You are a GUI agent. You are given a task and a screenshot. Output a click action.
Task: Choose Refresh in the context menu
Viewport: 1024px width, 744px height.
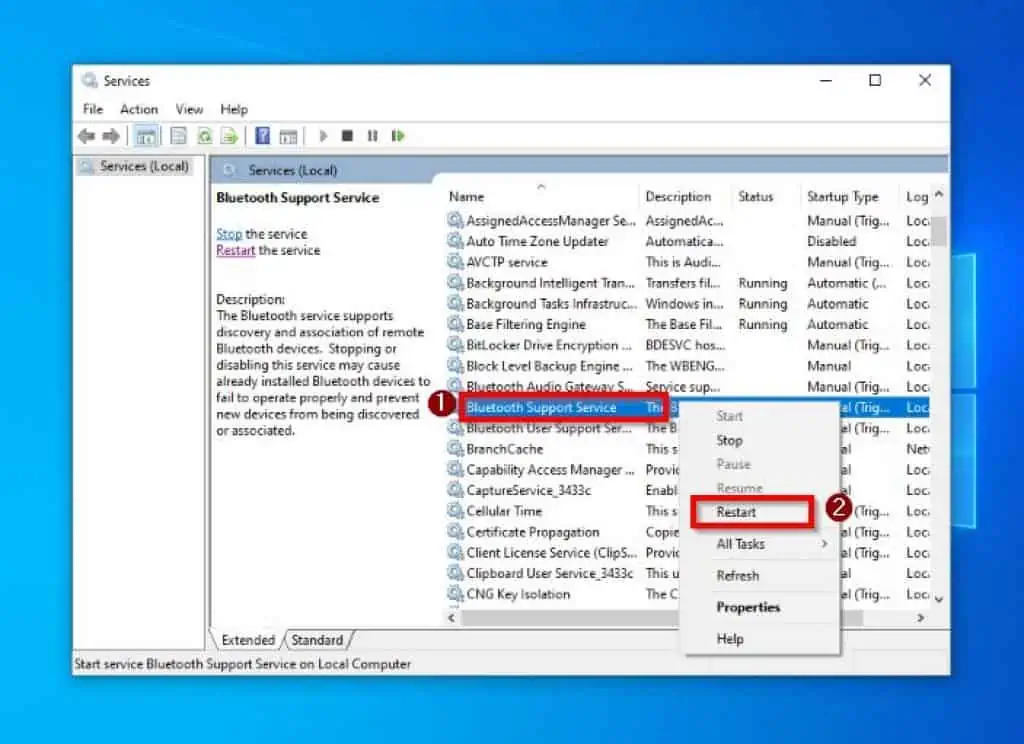tap(761, 575)
